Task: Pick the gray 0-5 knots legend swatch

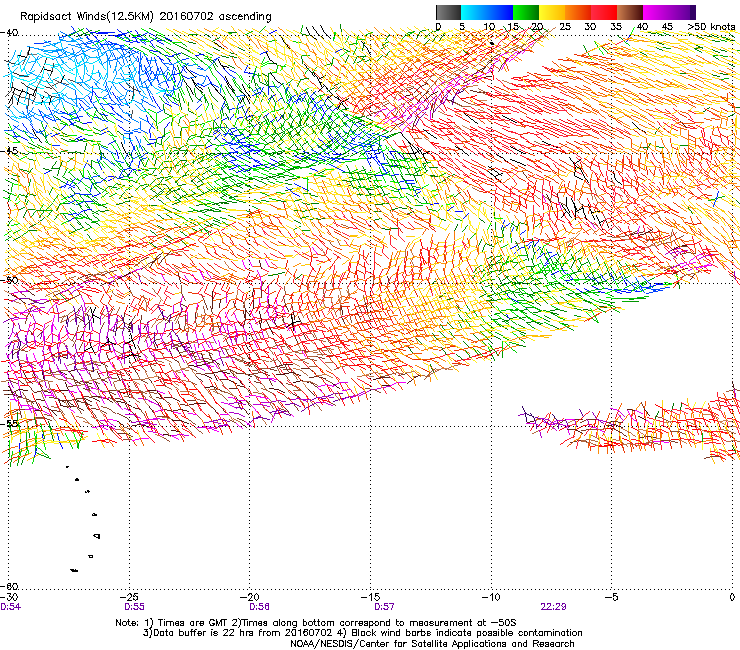Action: [448, 13]
